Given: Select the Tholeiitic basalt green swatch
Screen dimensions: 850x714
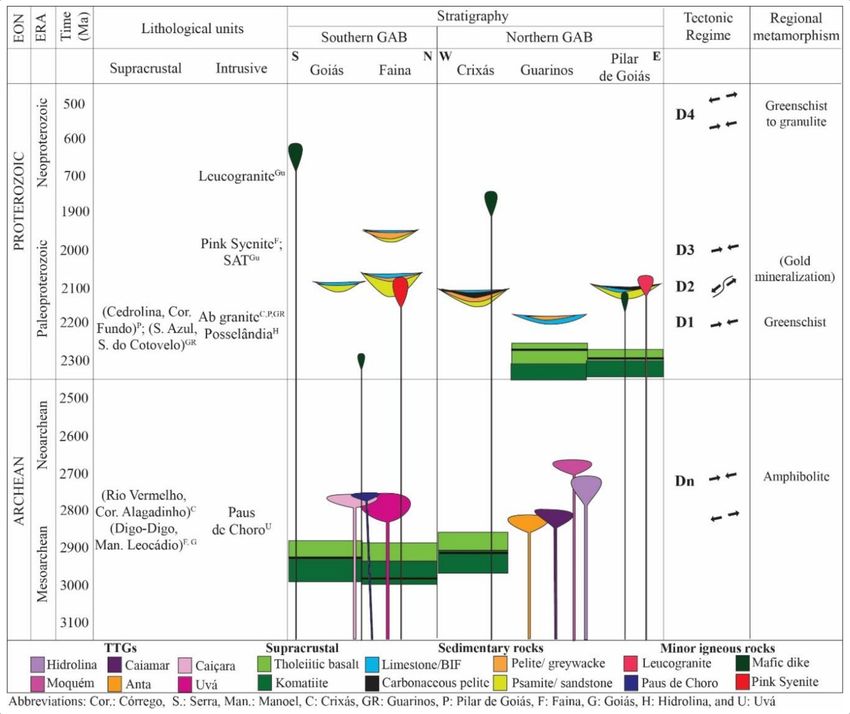Looking at the screenshot, I should (264, 664).
